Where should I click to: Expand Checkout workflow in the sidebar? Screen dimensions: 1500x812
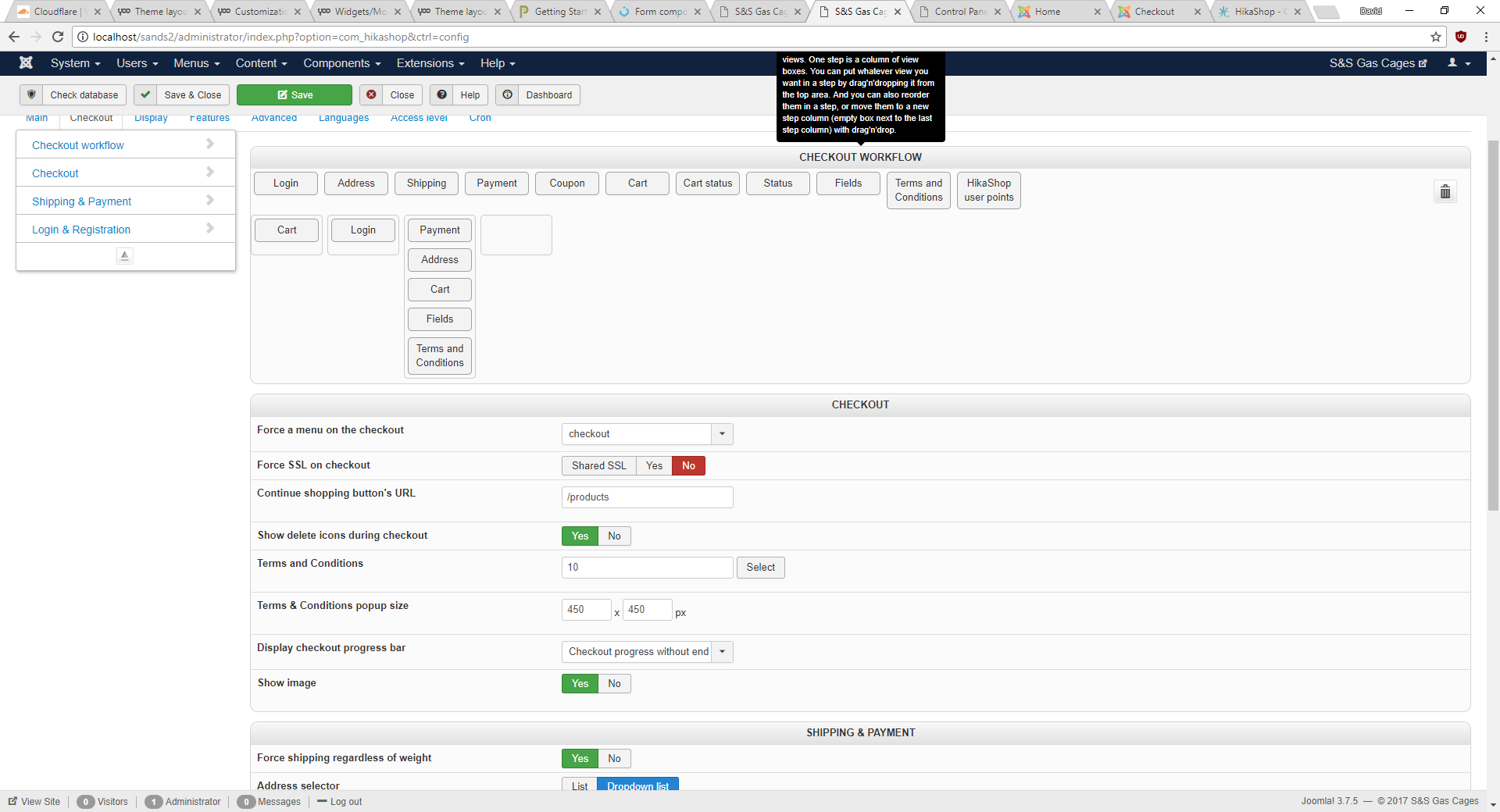[x=125, y=145]
